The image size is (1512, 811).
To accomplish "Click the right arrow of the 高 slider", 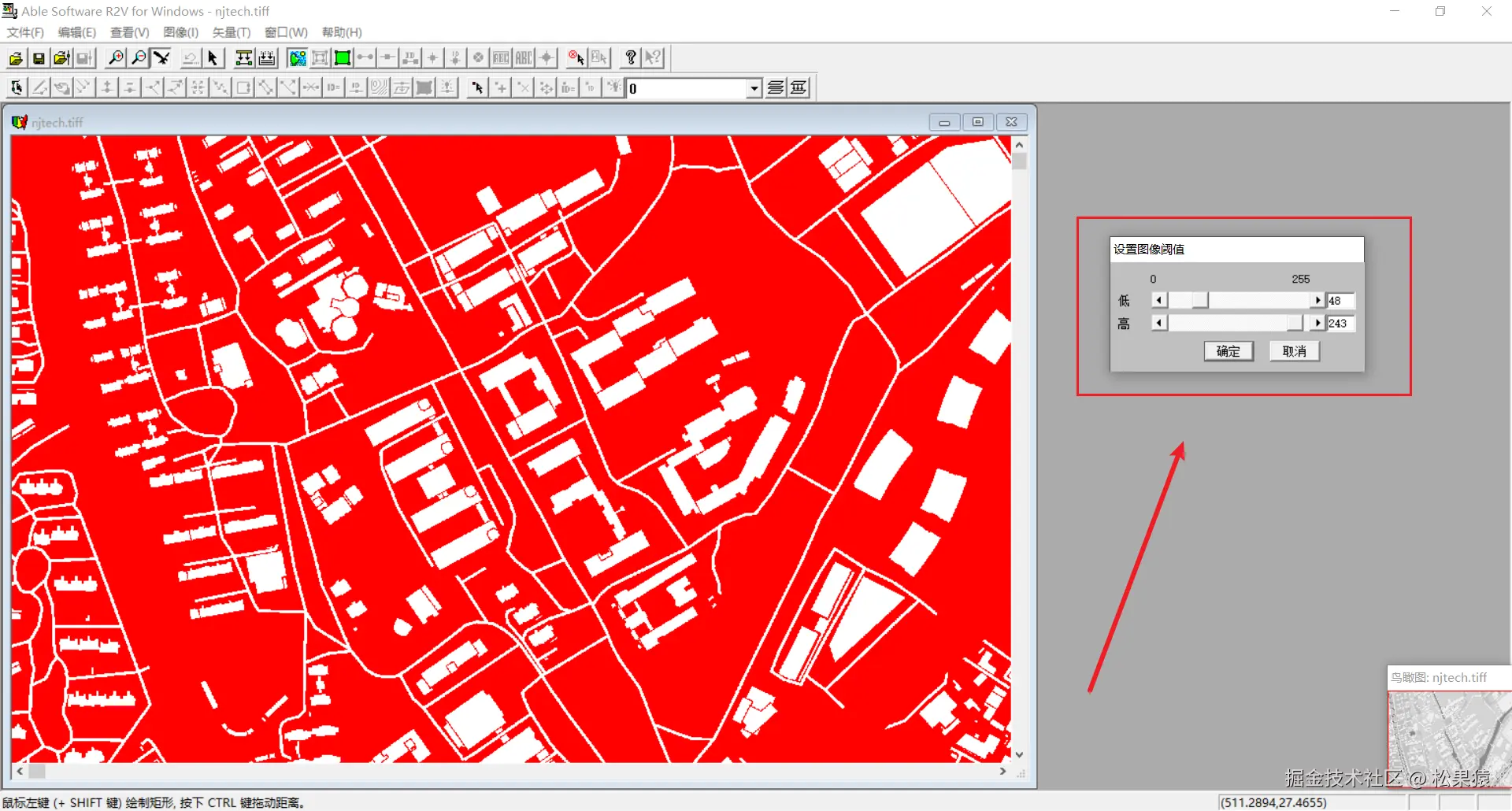I will click(1317, 323).
